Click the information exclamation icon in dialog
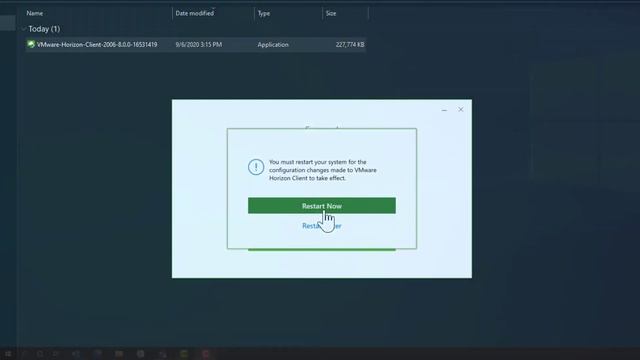Image resolution: width=640 pixels, height=360 pixels. 256,167
